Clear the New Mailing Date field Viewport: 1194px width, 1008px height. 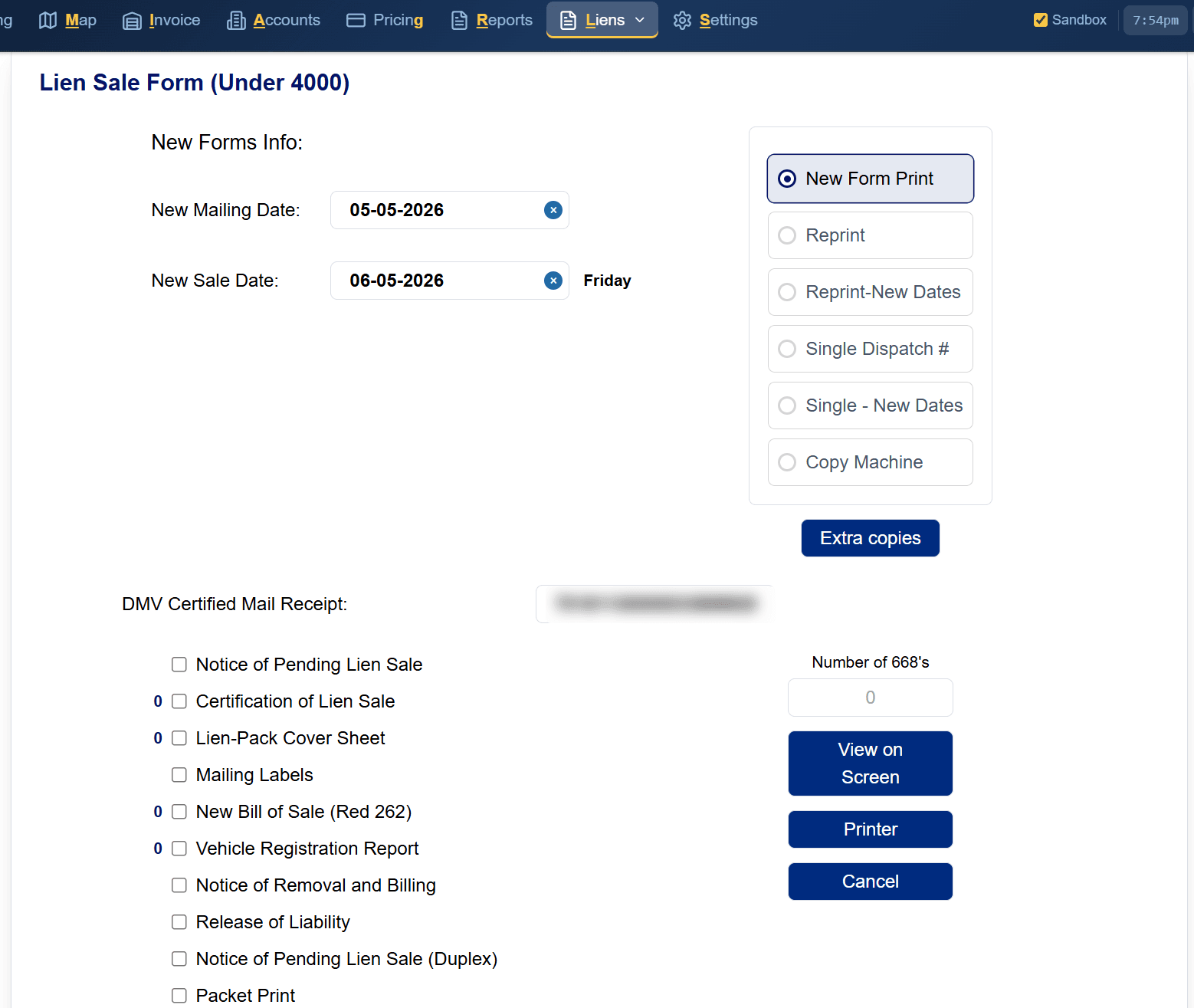coord(553,210)
